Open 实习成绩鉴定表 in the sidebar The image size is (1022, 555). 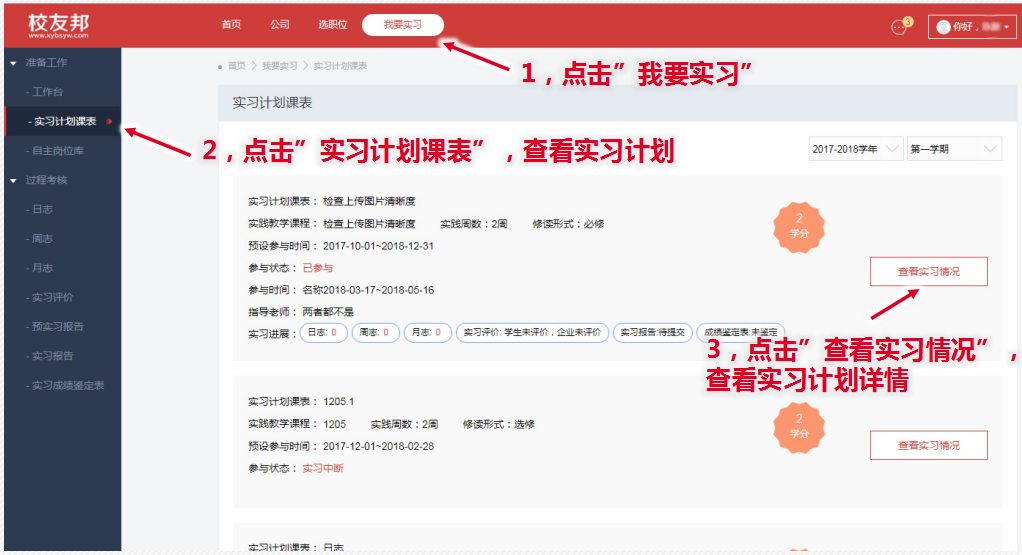point(68,385)
